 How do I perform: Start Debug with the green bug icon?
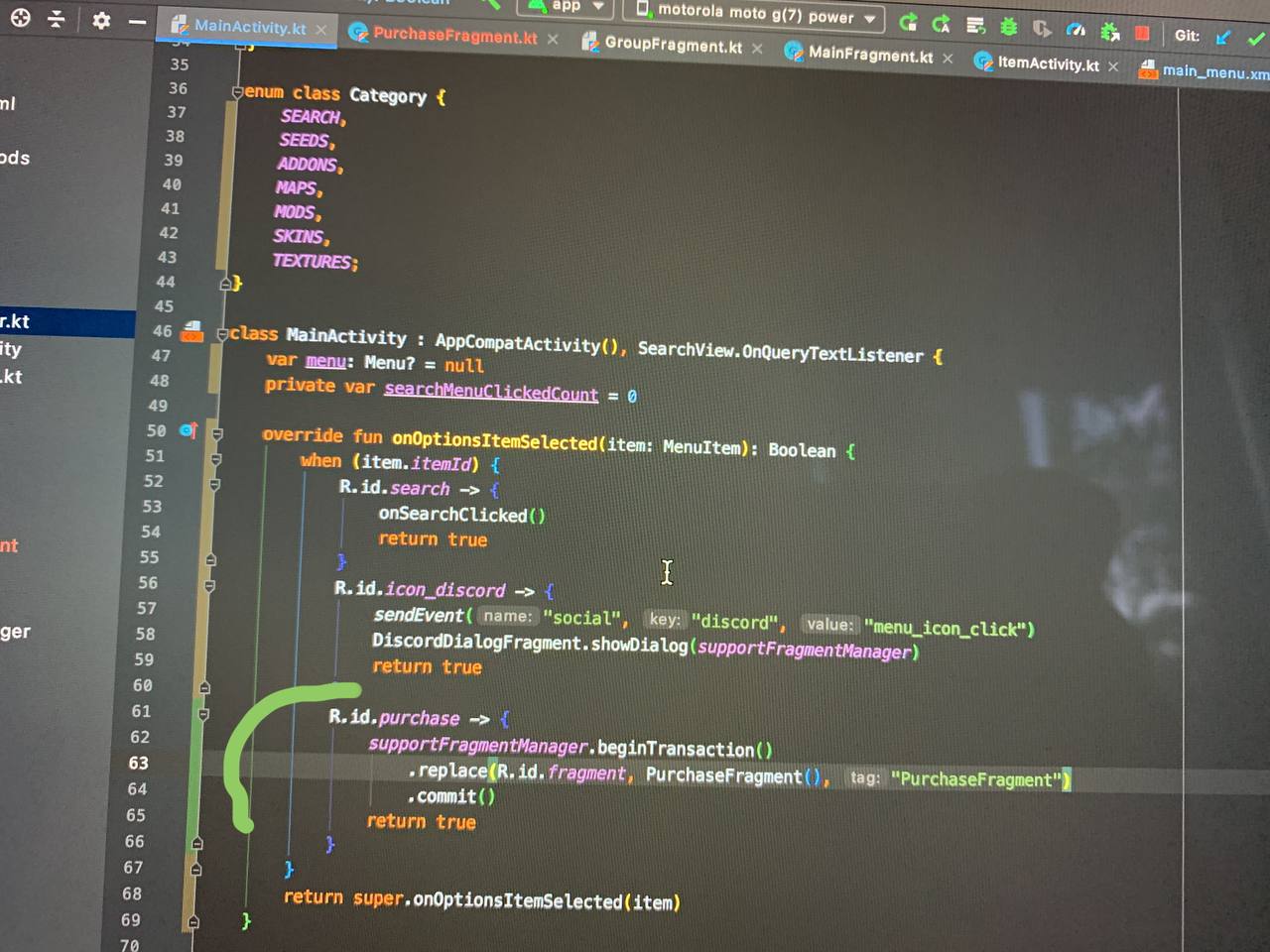point(1008,27)
